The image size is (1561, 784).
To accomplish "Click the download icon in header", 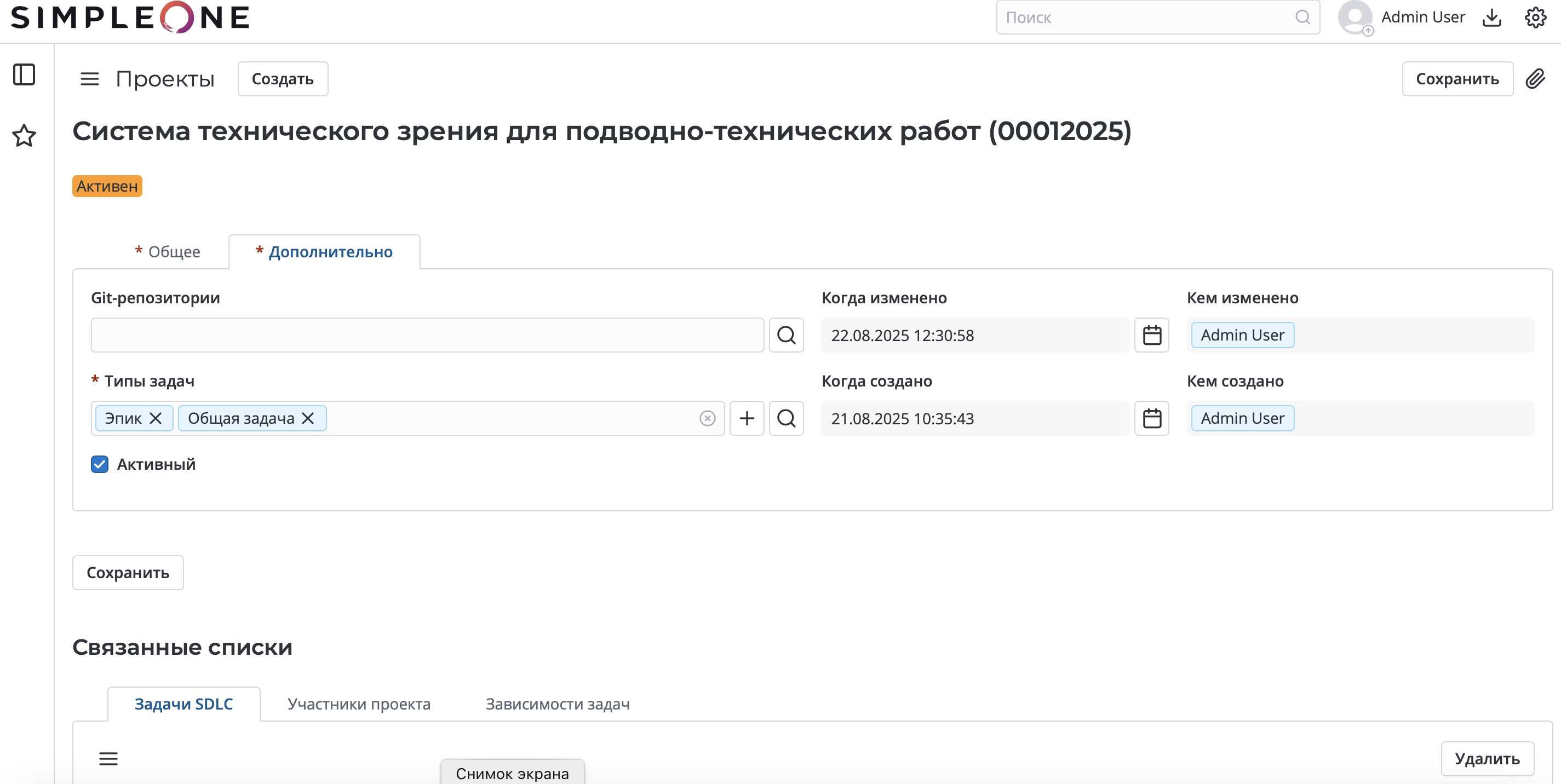I will click(x=1491, y=18).
